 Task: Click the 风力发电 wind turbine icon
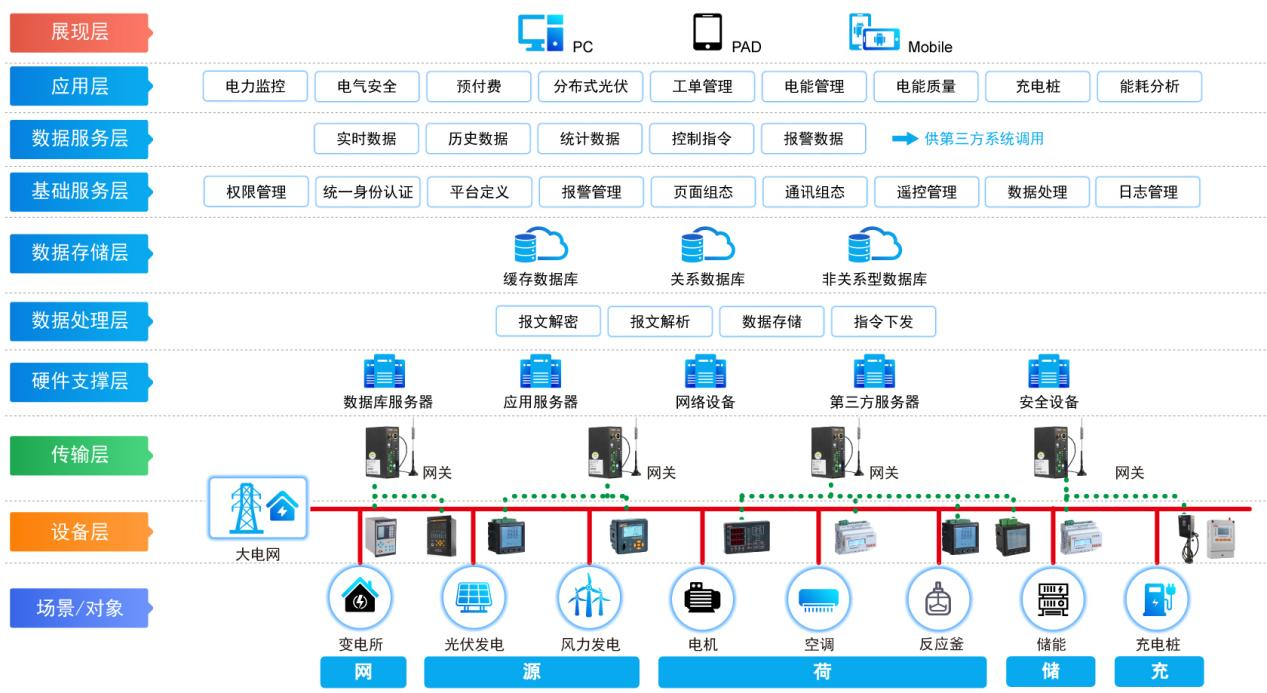coord(587,598)
